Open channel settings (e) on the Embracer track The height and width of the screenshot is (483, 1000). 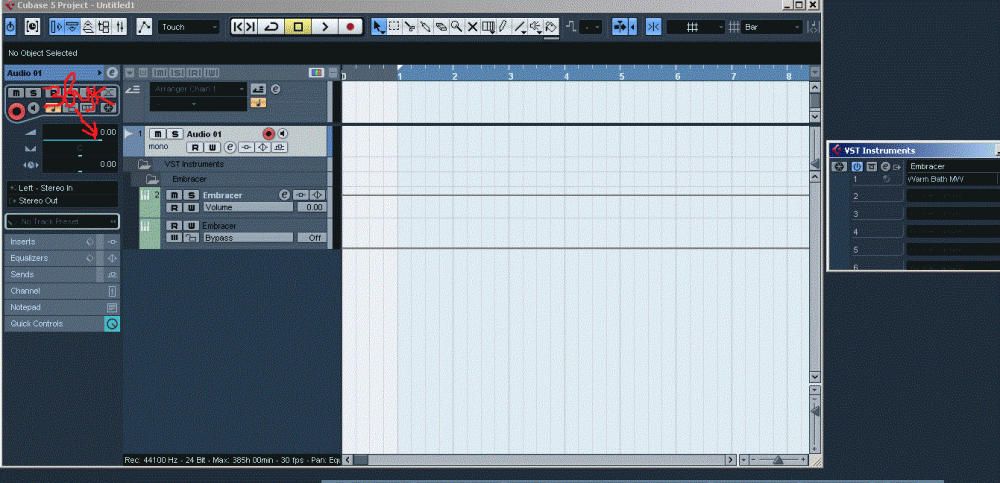[284, 194]
